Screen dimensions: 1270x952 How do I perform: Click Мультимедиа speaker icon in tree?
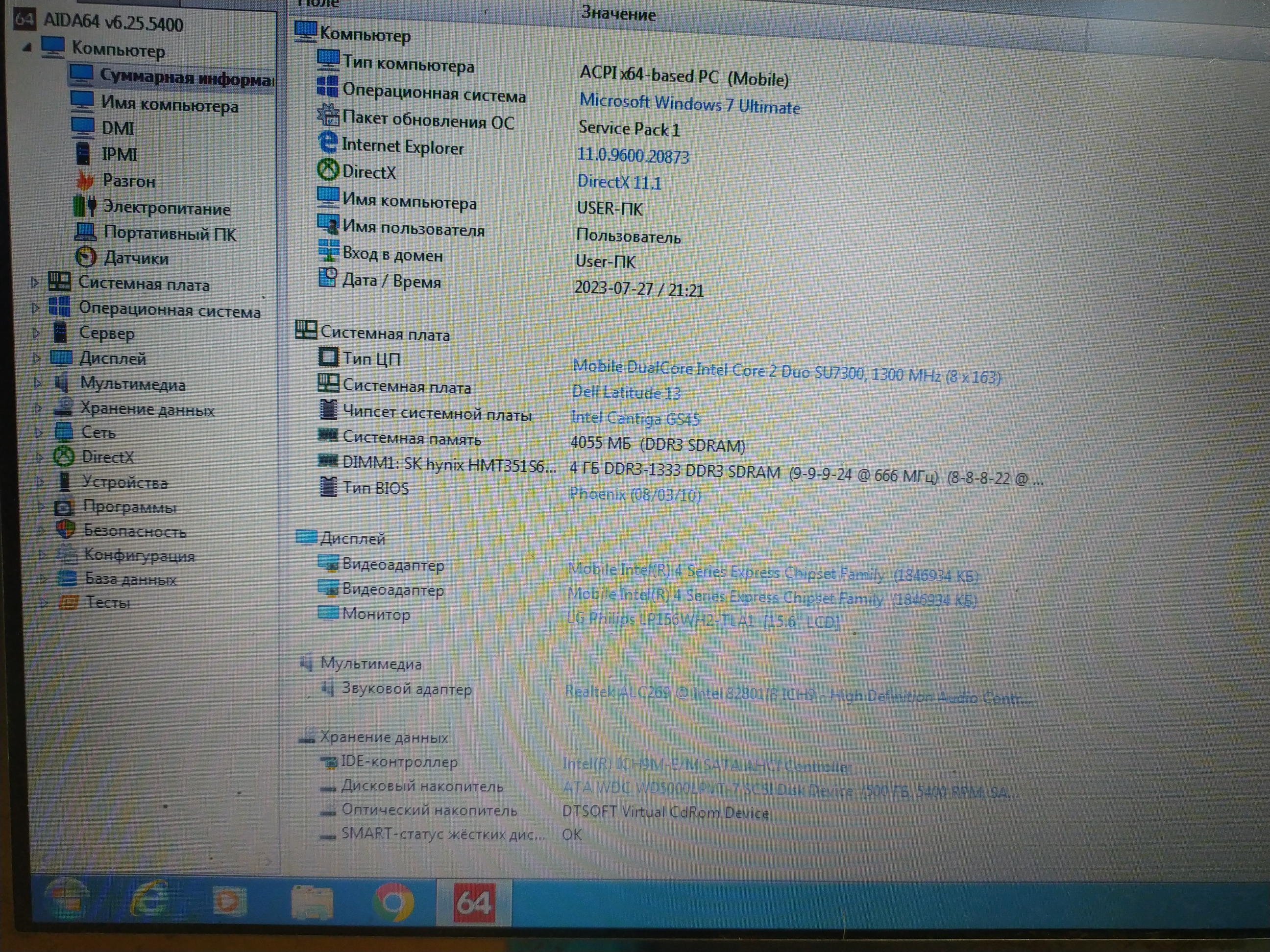(61, 383)
